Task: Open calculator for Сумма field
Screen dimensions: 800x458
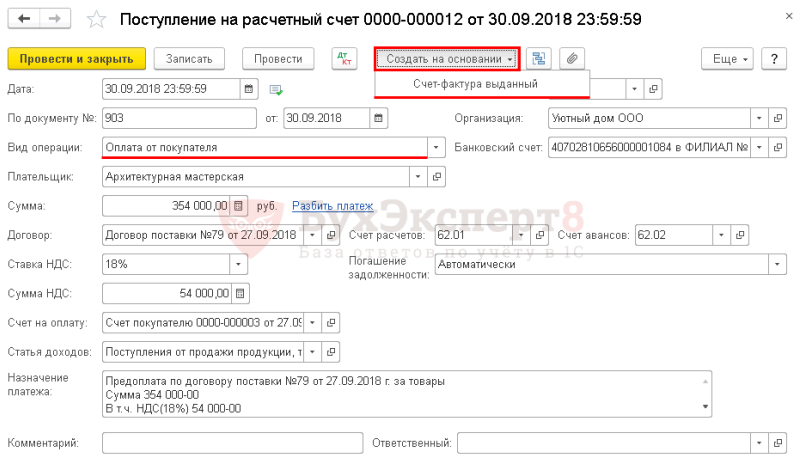Action: [x=238, y=206]
